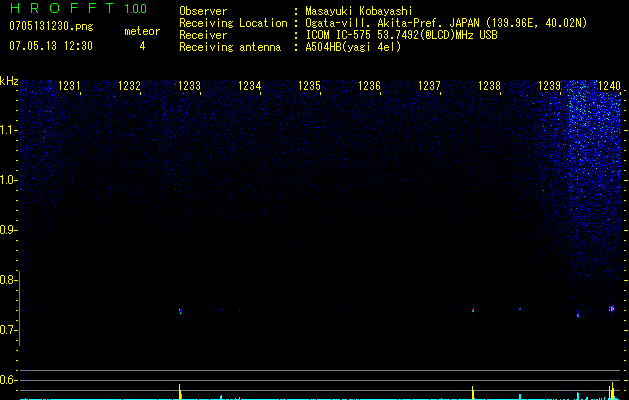The width and height of the screenshot is (629, 400).
Task: Click the HROFFT title text
Action: pos(62,8)
